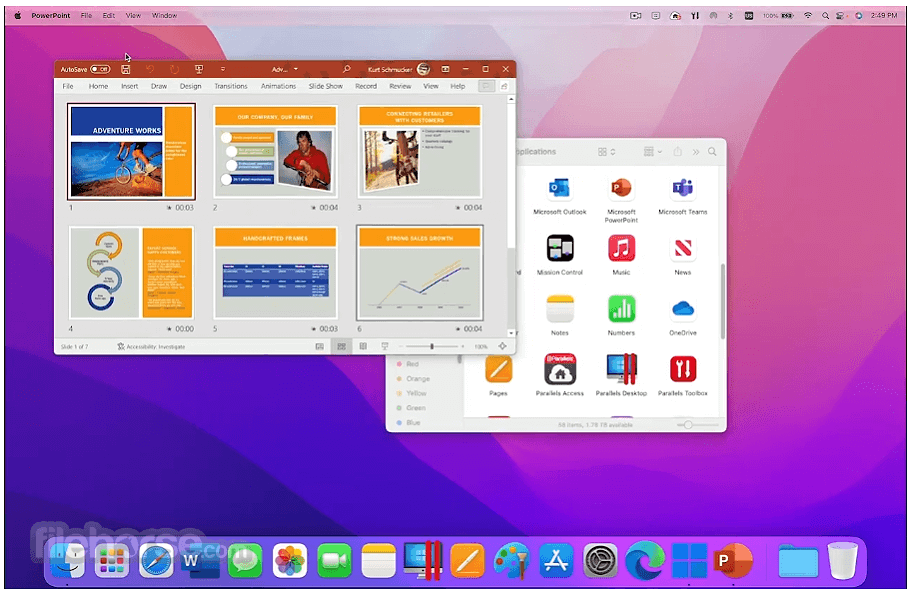This screenshot has width=913, height=594.
Task: Click slide sorter scrollbar down arrow
Action: tap(511, 333)
